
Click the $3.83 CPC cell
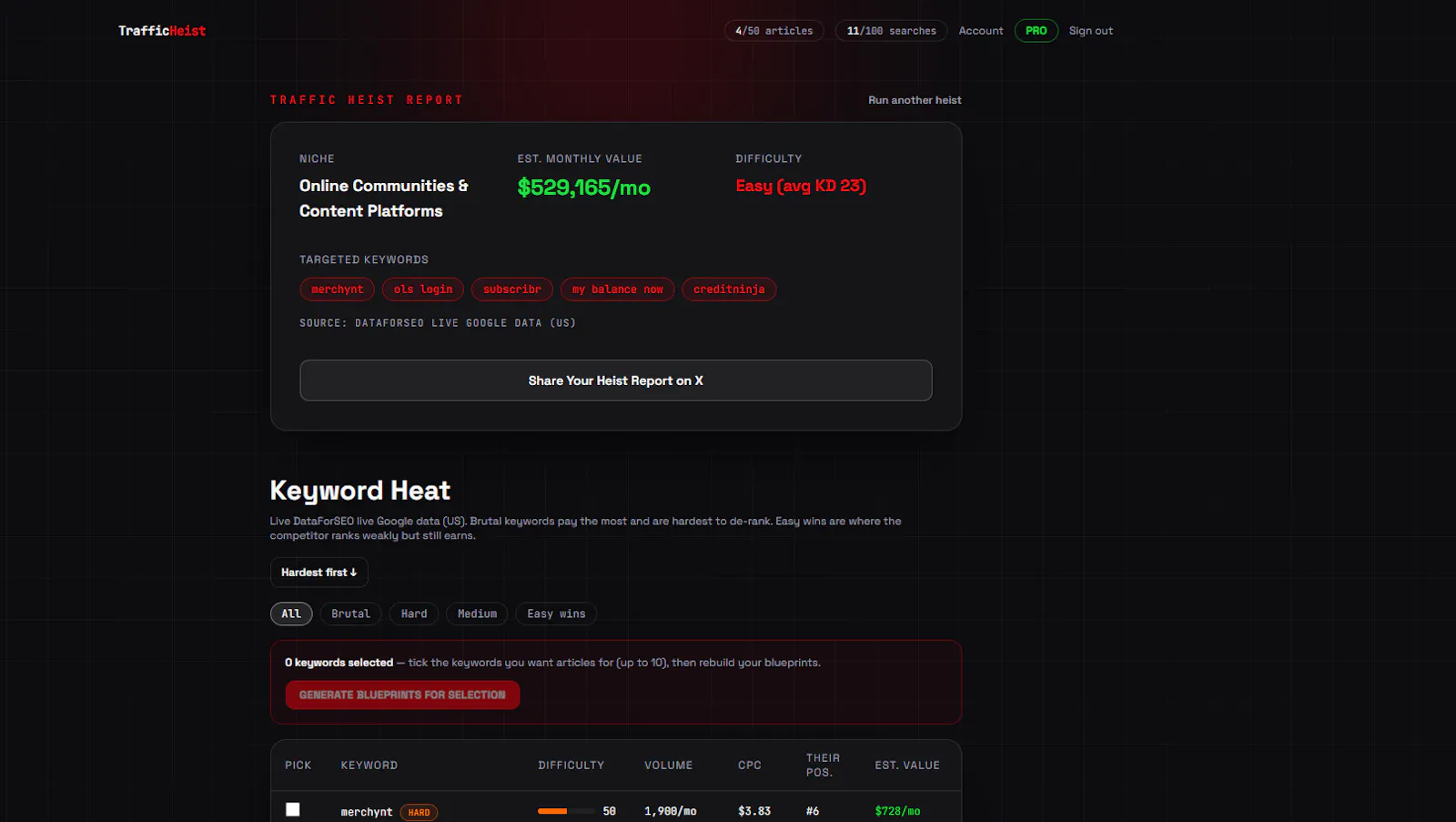click(x=754, y=811)
